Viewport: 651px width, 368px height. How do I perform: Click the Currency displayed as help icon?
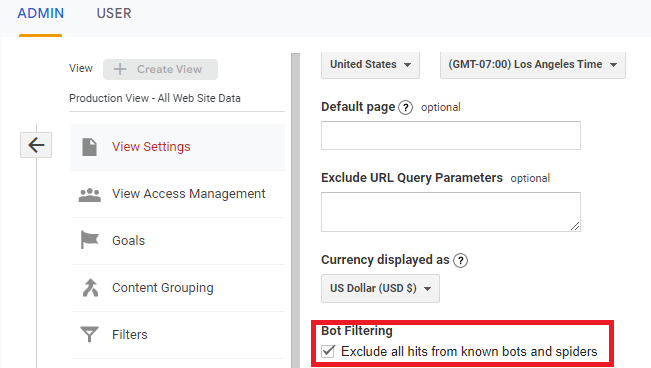pyautogui.click(x=460, y=260)
